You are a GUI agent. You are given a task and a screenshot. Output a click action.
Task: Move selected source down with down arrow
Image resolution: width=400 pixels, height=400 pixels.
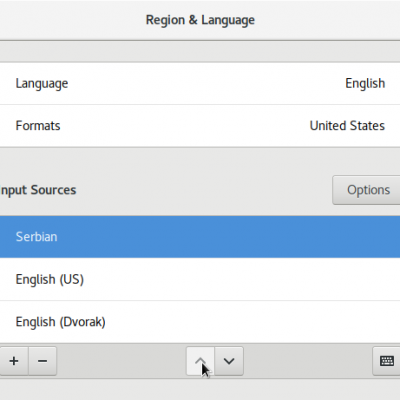[x=229, y=361]
